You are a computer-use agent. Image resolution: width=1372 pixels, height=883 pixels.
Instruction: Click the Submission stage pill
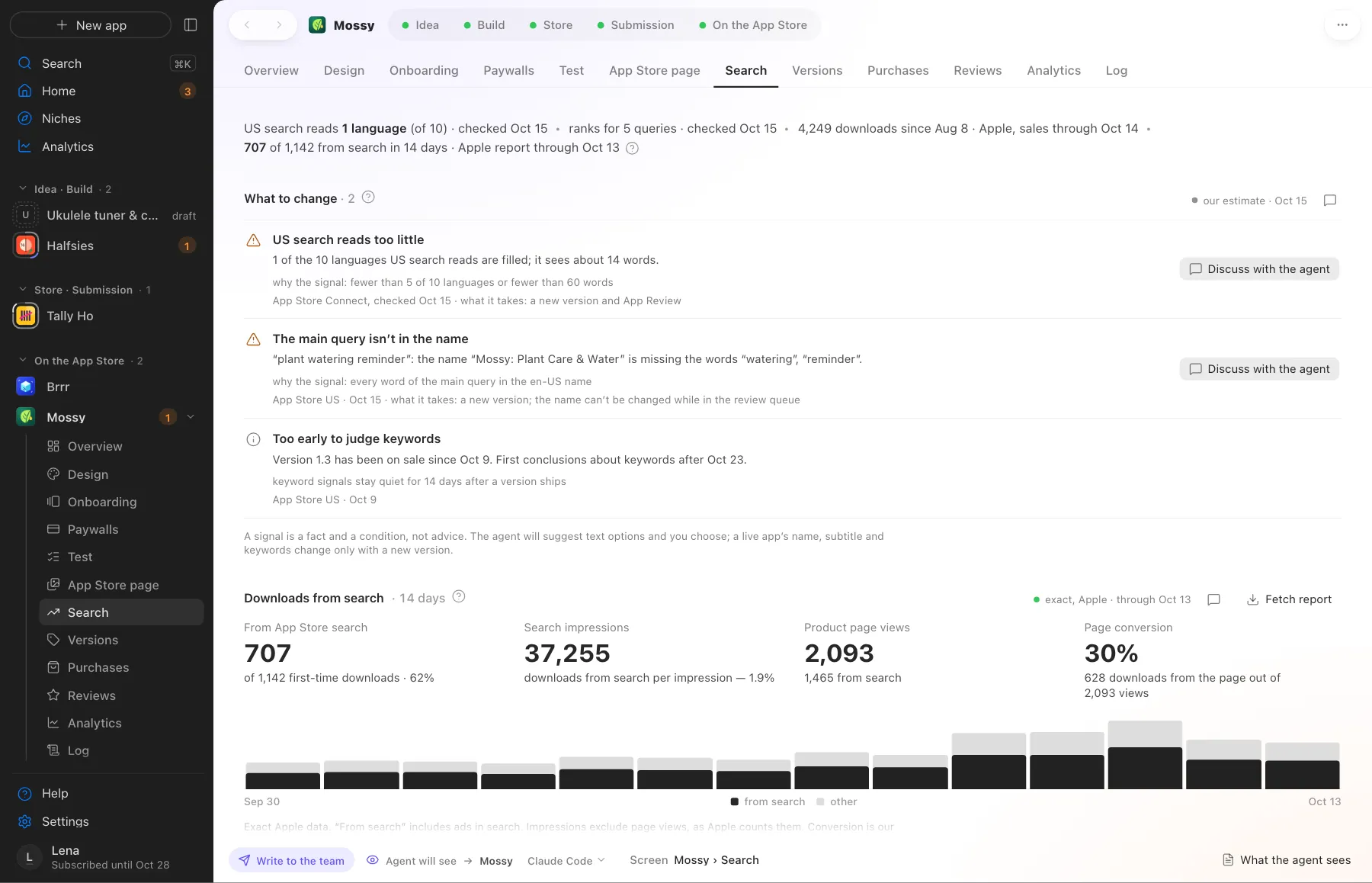[635, 25]
